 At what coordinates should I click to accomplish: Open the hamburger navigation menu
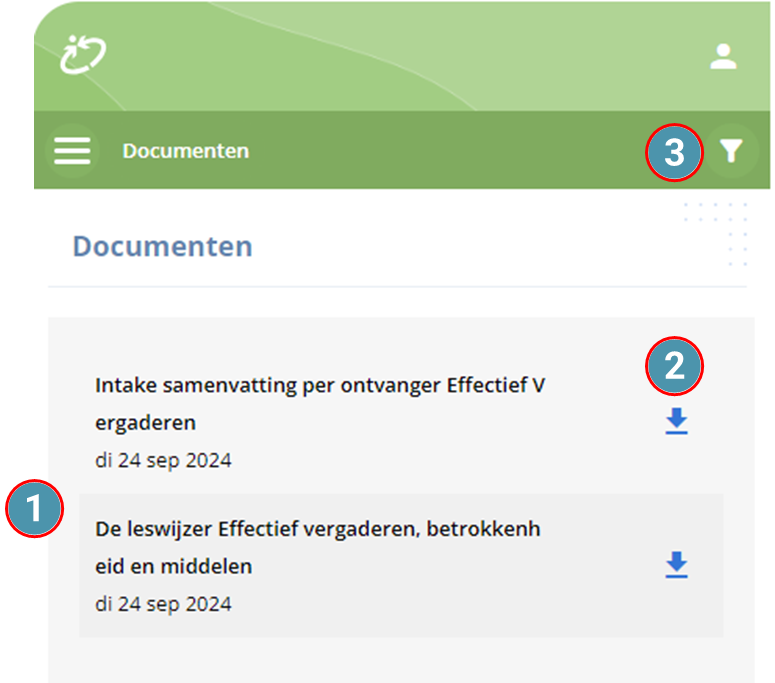click(x=72, y=151)
